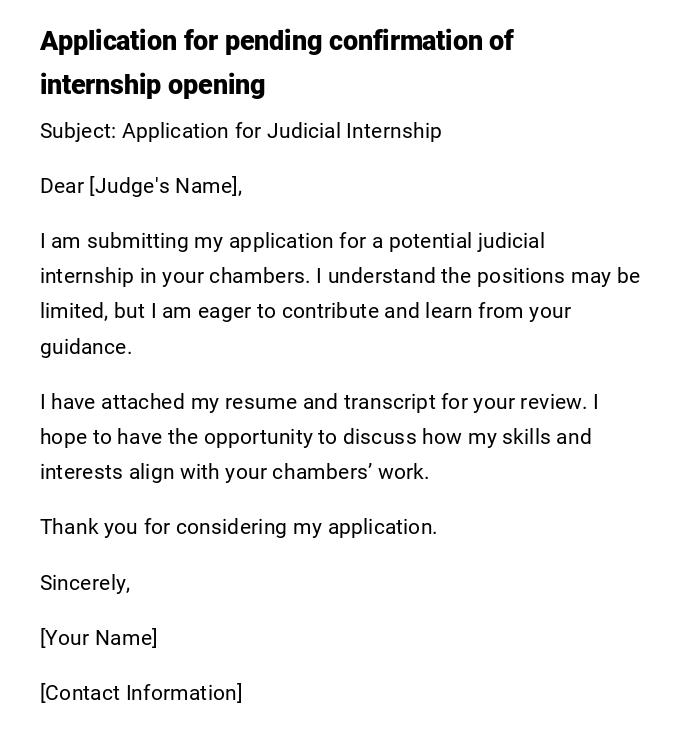Click the word "Dear" in the salutation
The height and width of the screenshot is (755, 700).
pyautogui.click(x=62, y=186)
